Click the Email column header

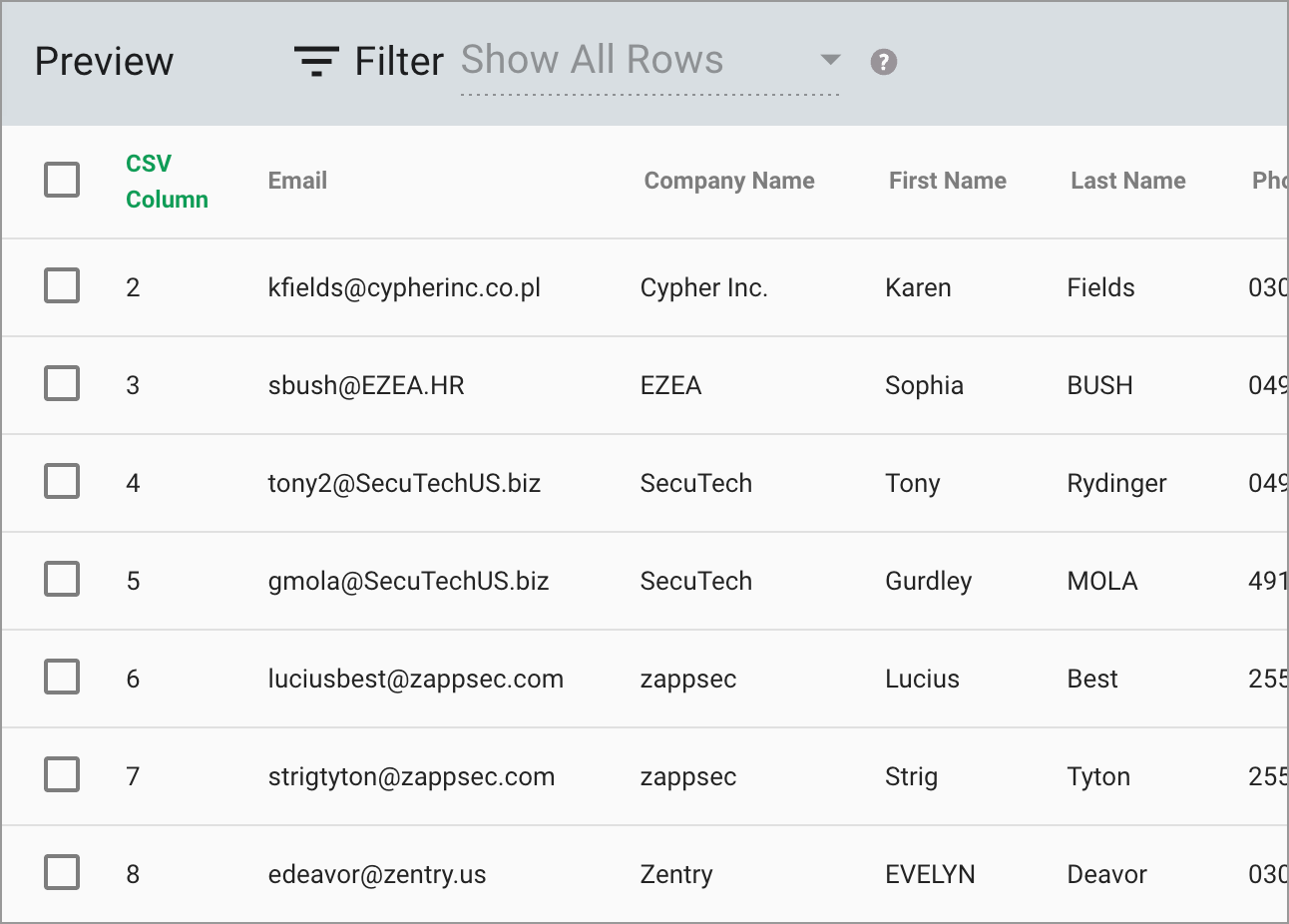(x=296, y=181)
